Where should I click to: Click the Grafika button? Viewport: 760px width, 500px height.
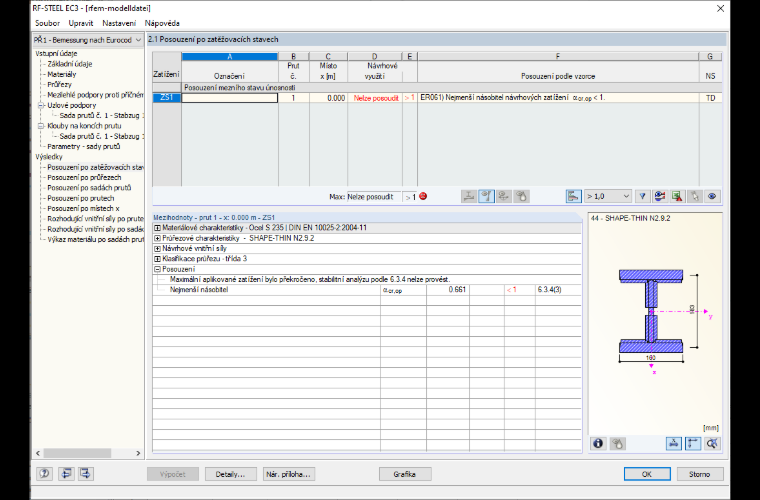(x=404, y=474)
